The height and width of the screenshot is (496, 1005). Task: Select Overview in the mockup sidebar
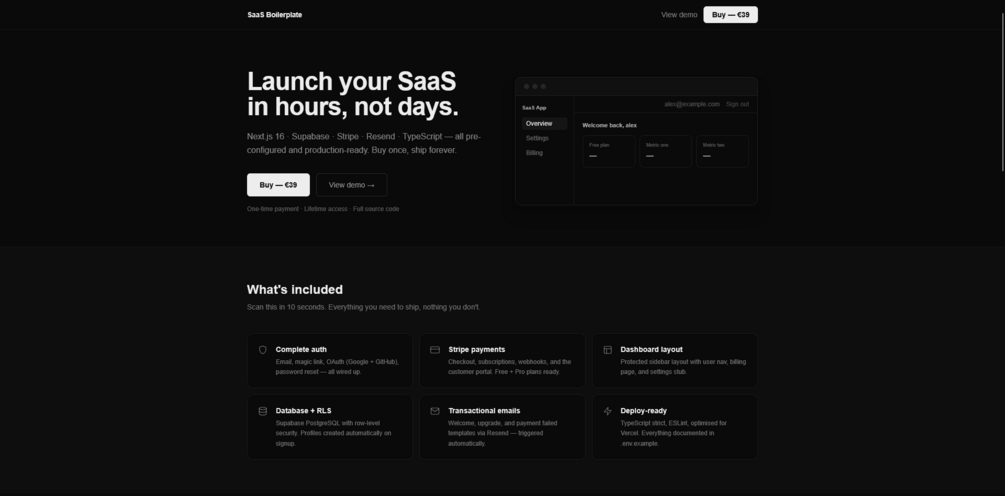pos(544,124)
